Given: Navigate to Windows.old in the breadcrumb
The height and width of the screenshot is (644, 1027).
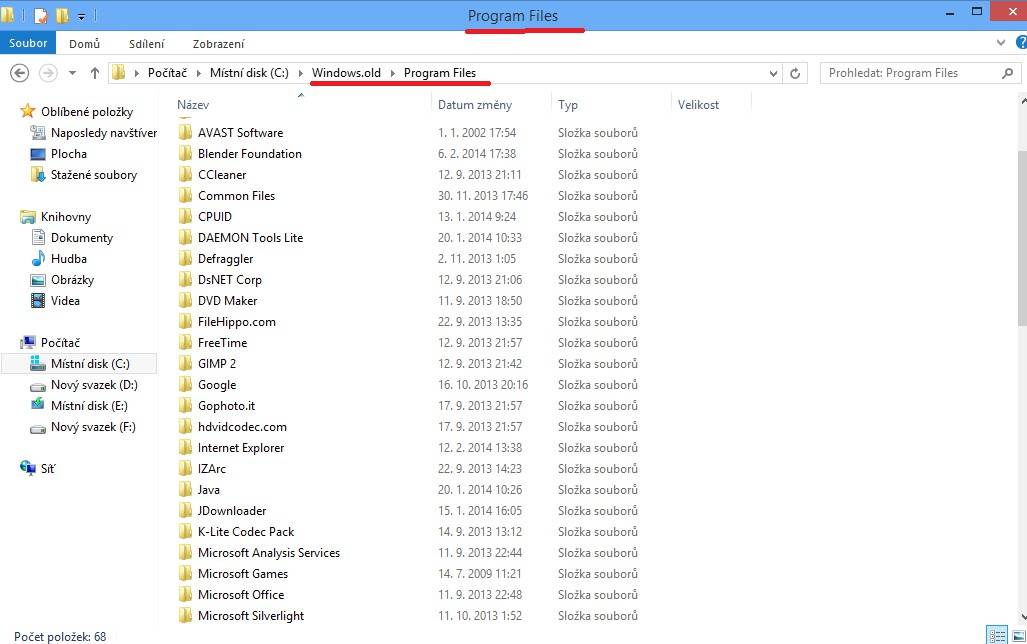Looking at the screenshot, I should point(346,73).
